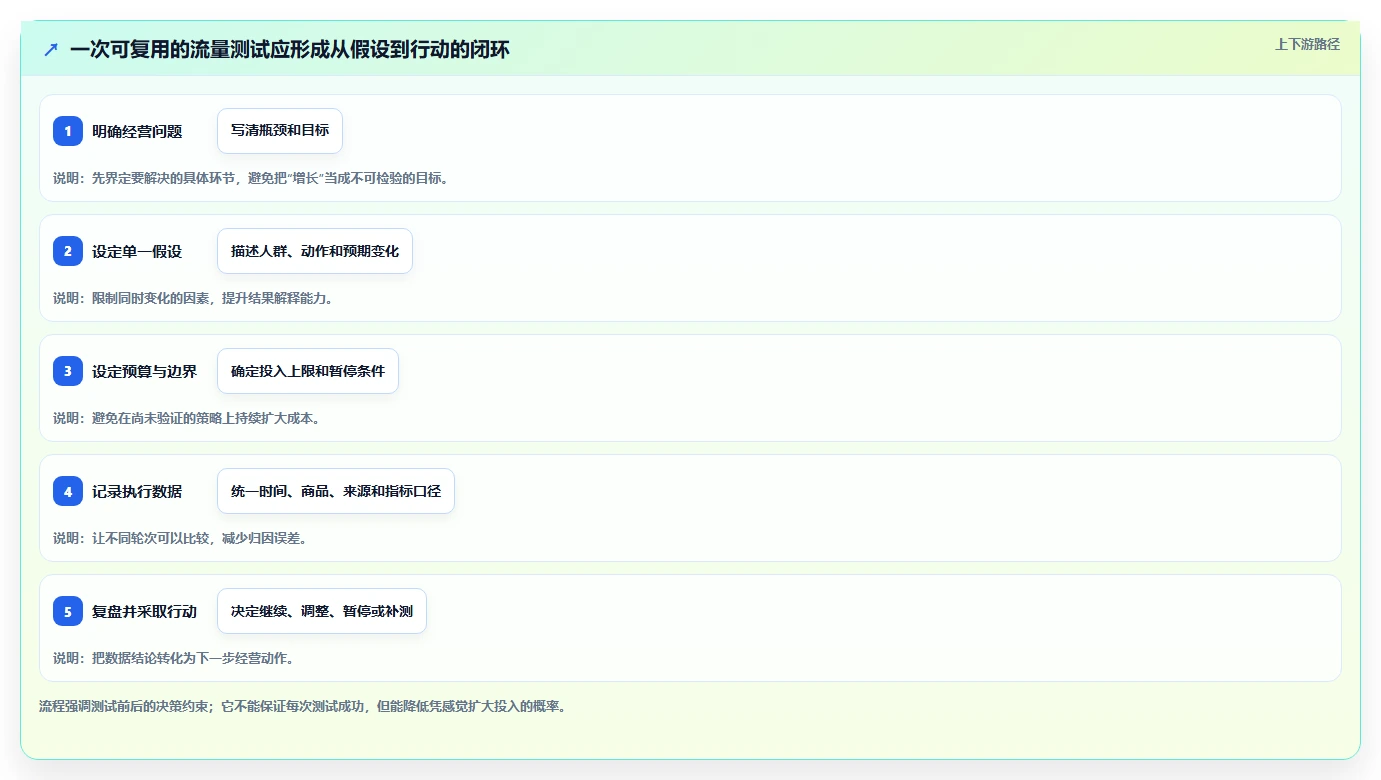Screen dimensions: 1381x780
Task: Click the footer note starting 流程强调测试前后的决策约束
Action: 303,706
